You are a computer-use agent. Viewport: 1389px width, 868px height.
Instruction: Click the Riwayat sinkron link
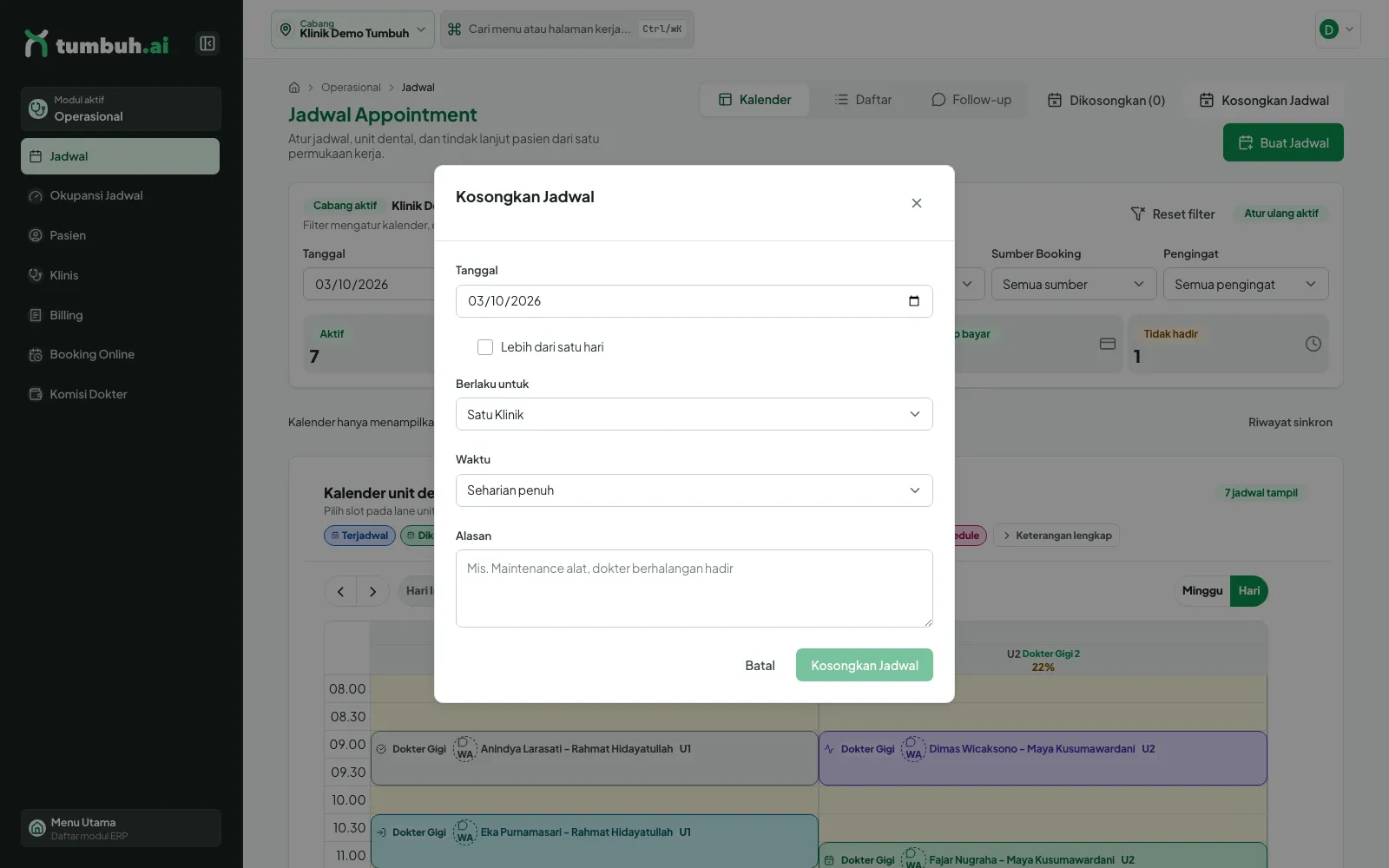(x=1290, y=423)
